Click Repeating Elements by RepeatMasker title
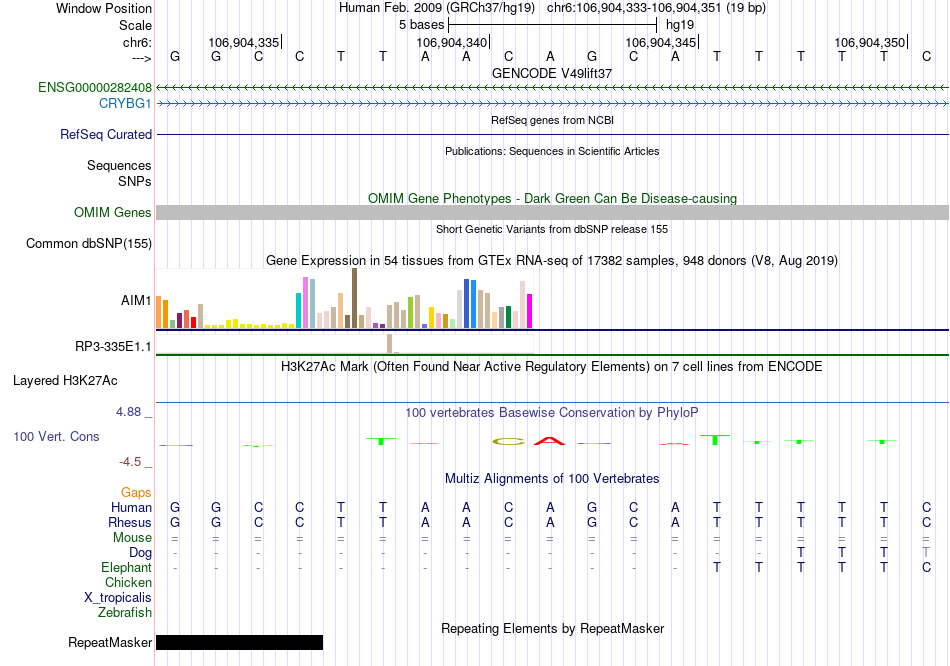950x666 pixels. point(553,628)
